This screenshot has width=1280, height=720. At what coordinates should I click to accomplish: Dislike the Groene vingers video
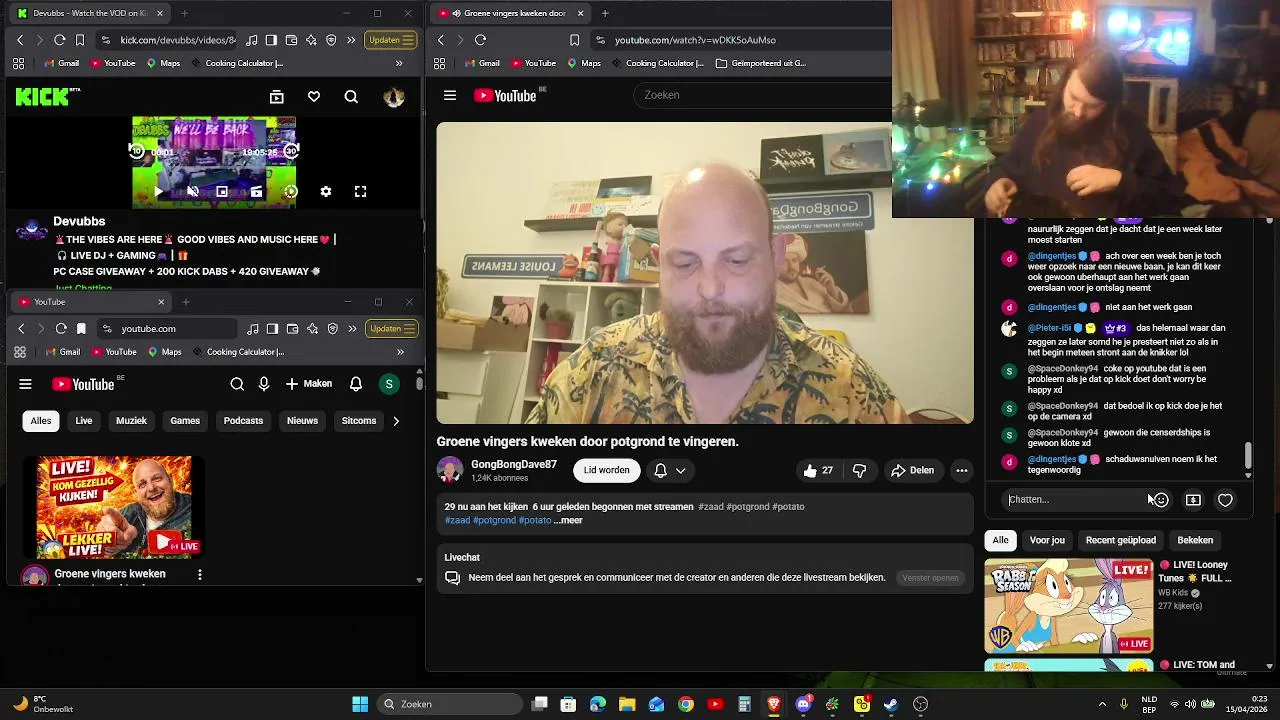(x=860, y=471)
